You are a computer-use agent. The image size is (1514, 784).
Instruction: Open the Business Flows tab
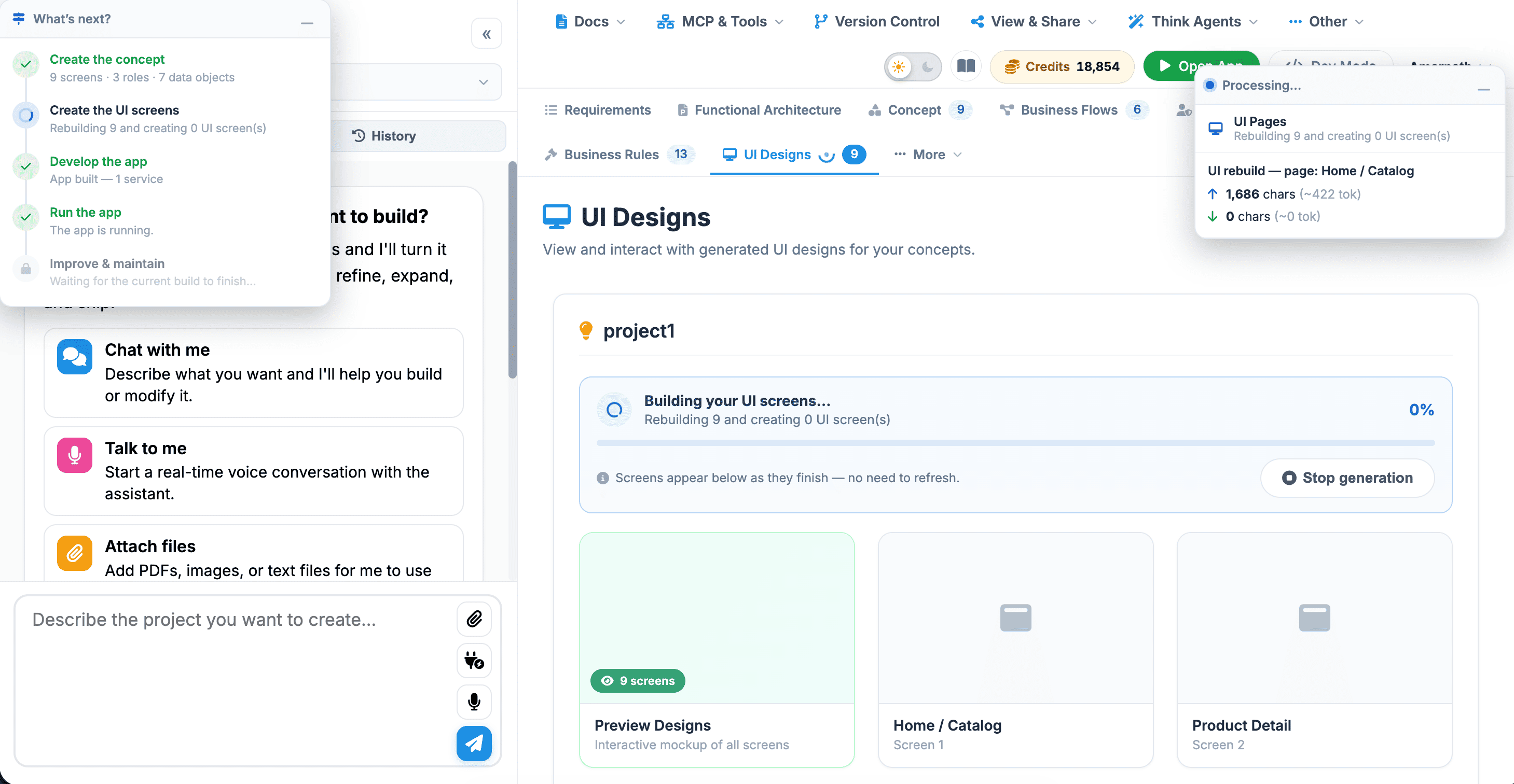coord(1075,110)
